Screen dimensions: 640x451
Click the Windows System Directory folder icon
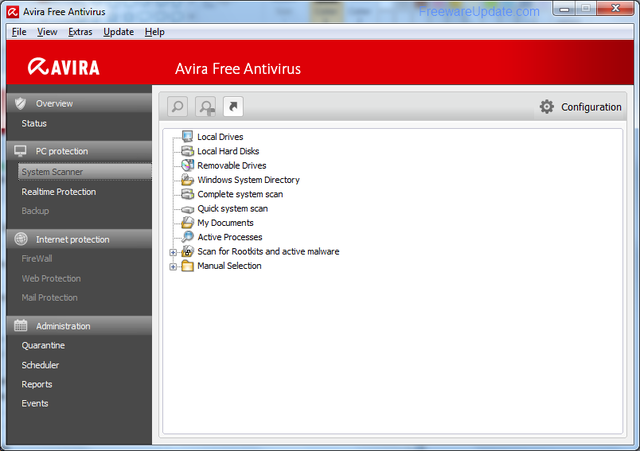[187, 180]
